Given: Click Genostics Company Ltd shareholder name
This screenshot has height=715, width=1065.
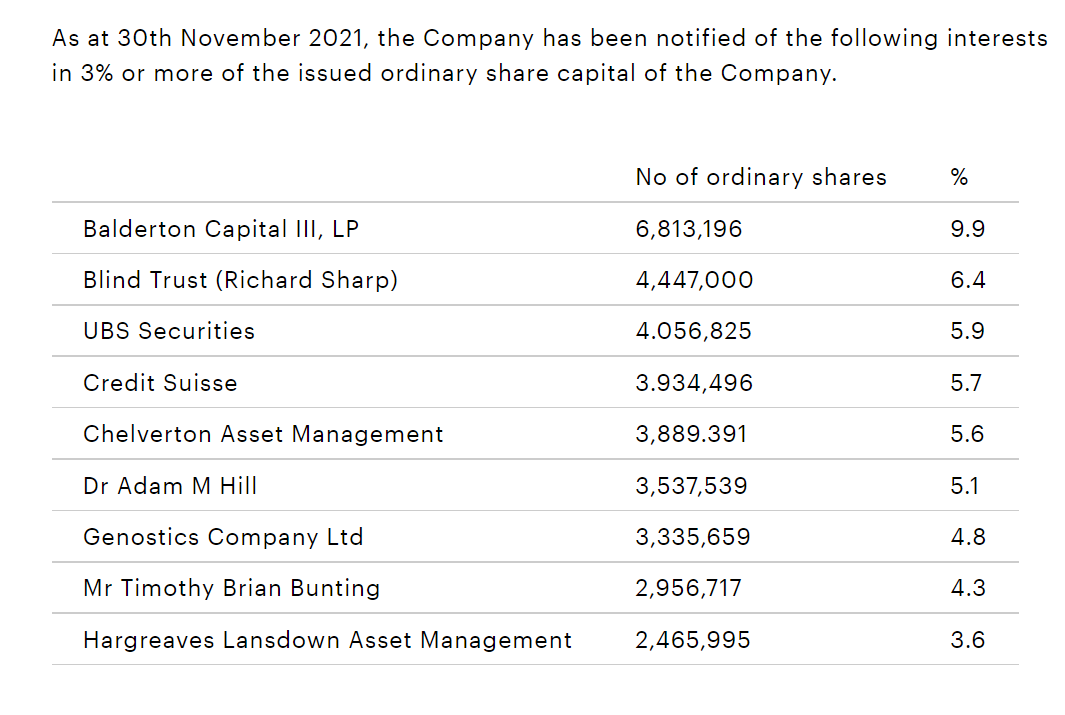Looking at the screenshot, I should [223, 537].
